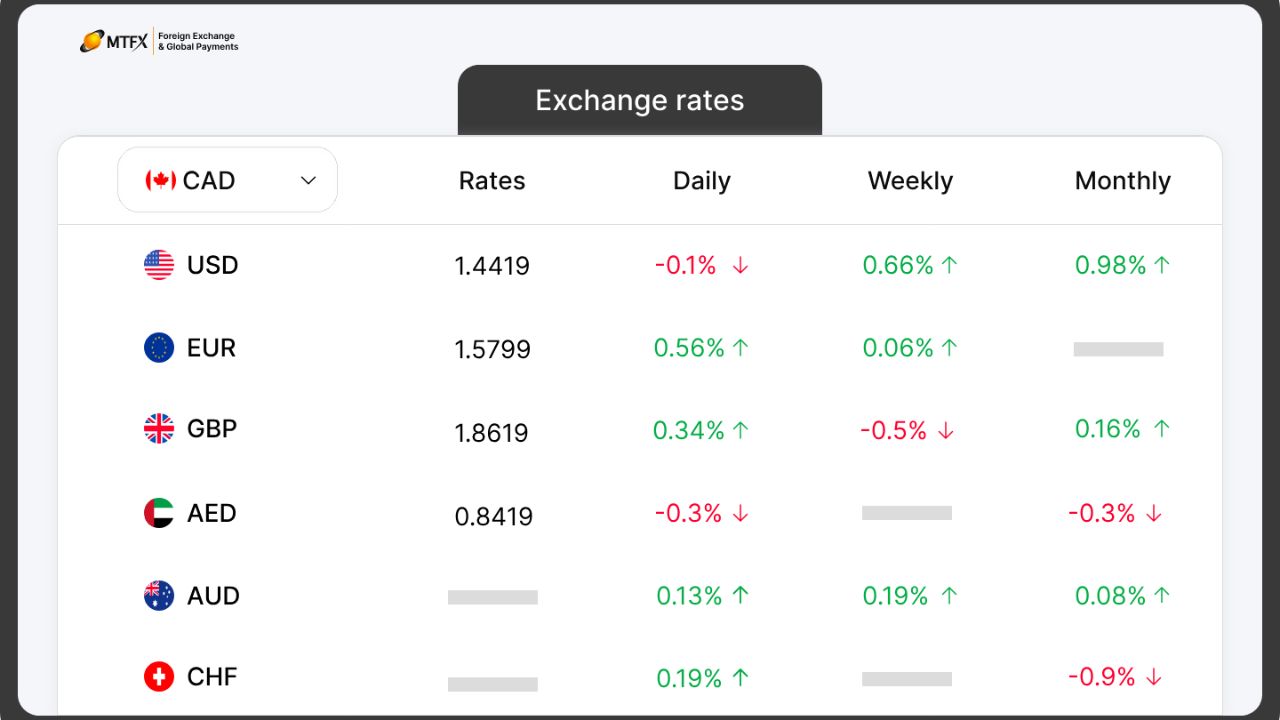Select the EUR European Union flag icon
Image resolution: width=1280 pixels, height=720 pixels.
pos(158,348)
